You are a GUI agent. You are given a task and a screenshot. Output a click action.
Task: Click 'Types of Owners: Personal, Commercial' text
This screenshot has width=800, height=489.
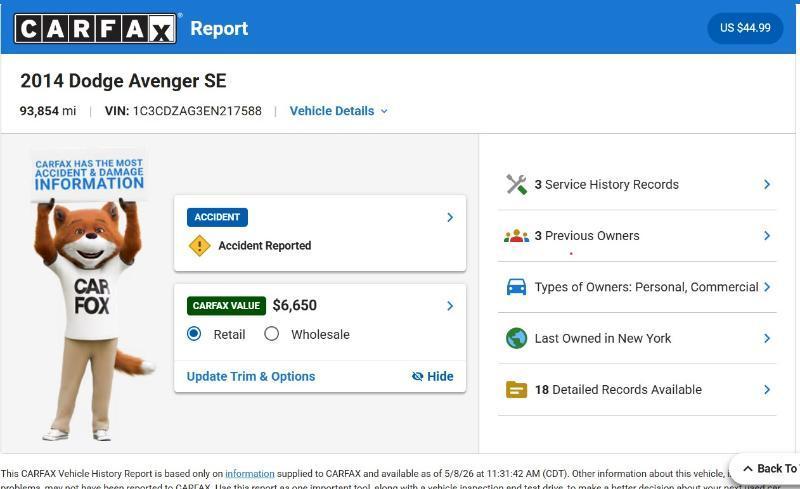coord(646,287)
